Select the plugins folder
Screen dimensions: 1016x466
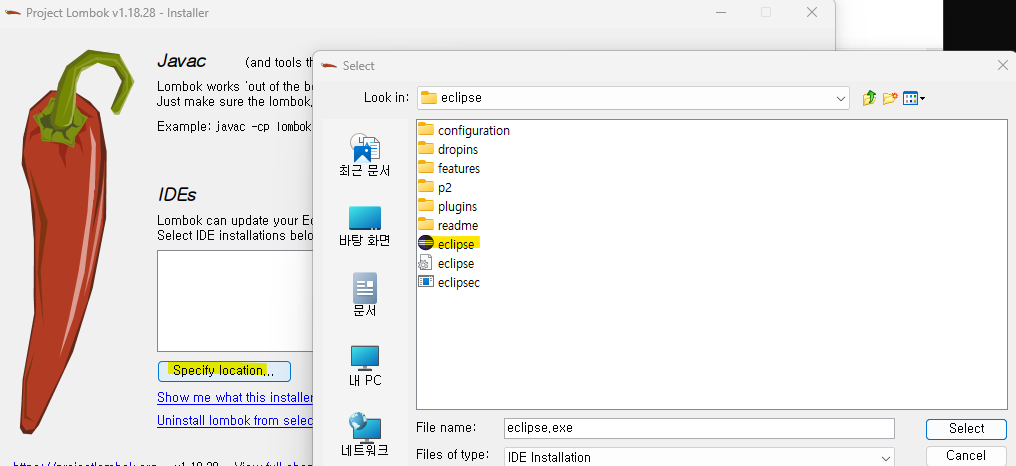pos(448,206)
